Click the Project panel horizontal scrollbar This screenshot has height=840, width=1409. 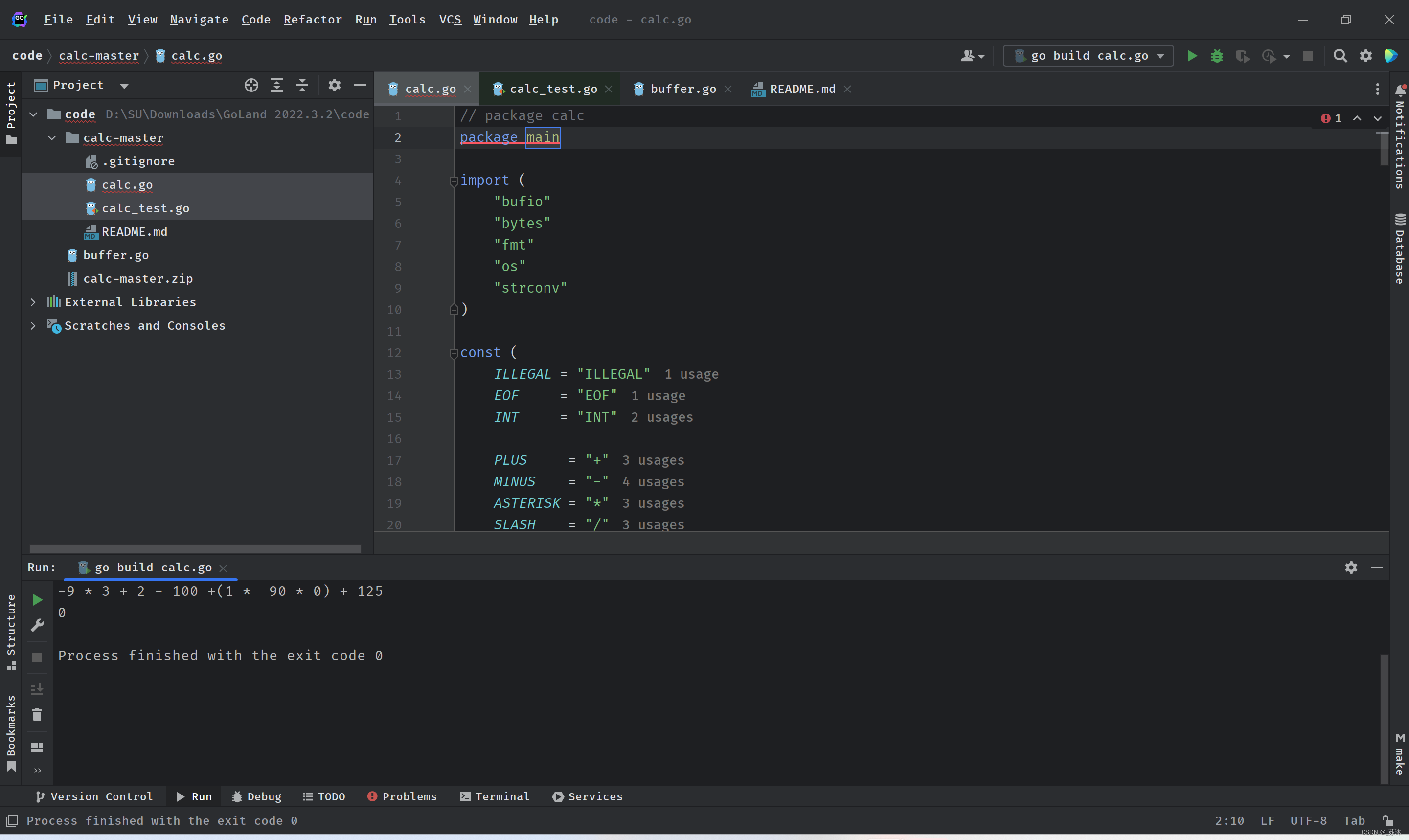pyautogui.click(x=195, y=548)
